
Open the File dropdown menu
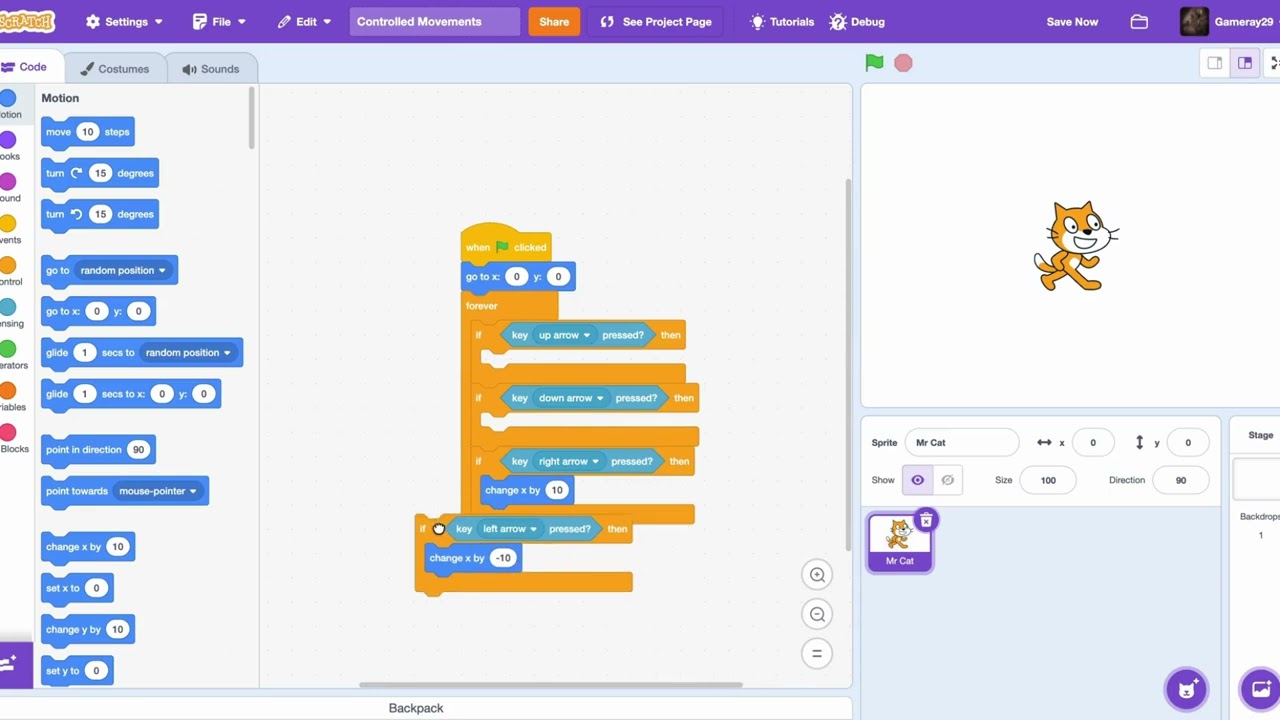pyautogui.click(x=219, y=21)
